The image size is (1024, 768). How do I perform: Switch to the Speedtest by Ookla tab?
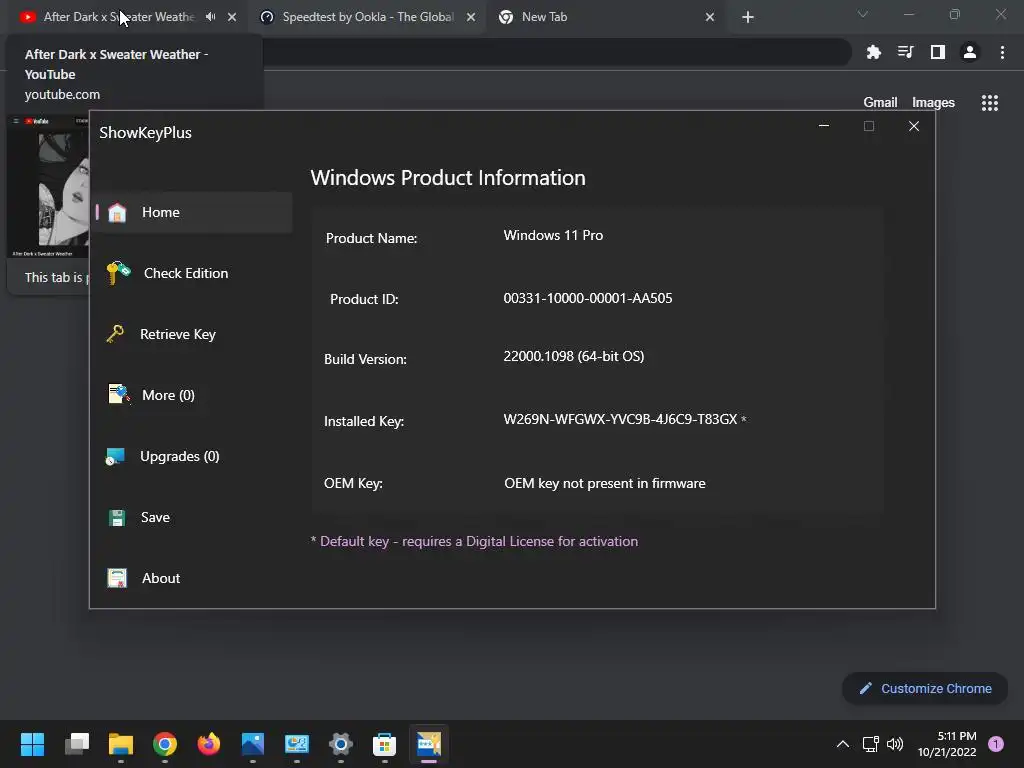[x=368, y=17]
